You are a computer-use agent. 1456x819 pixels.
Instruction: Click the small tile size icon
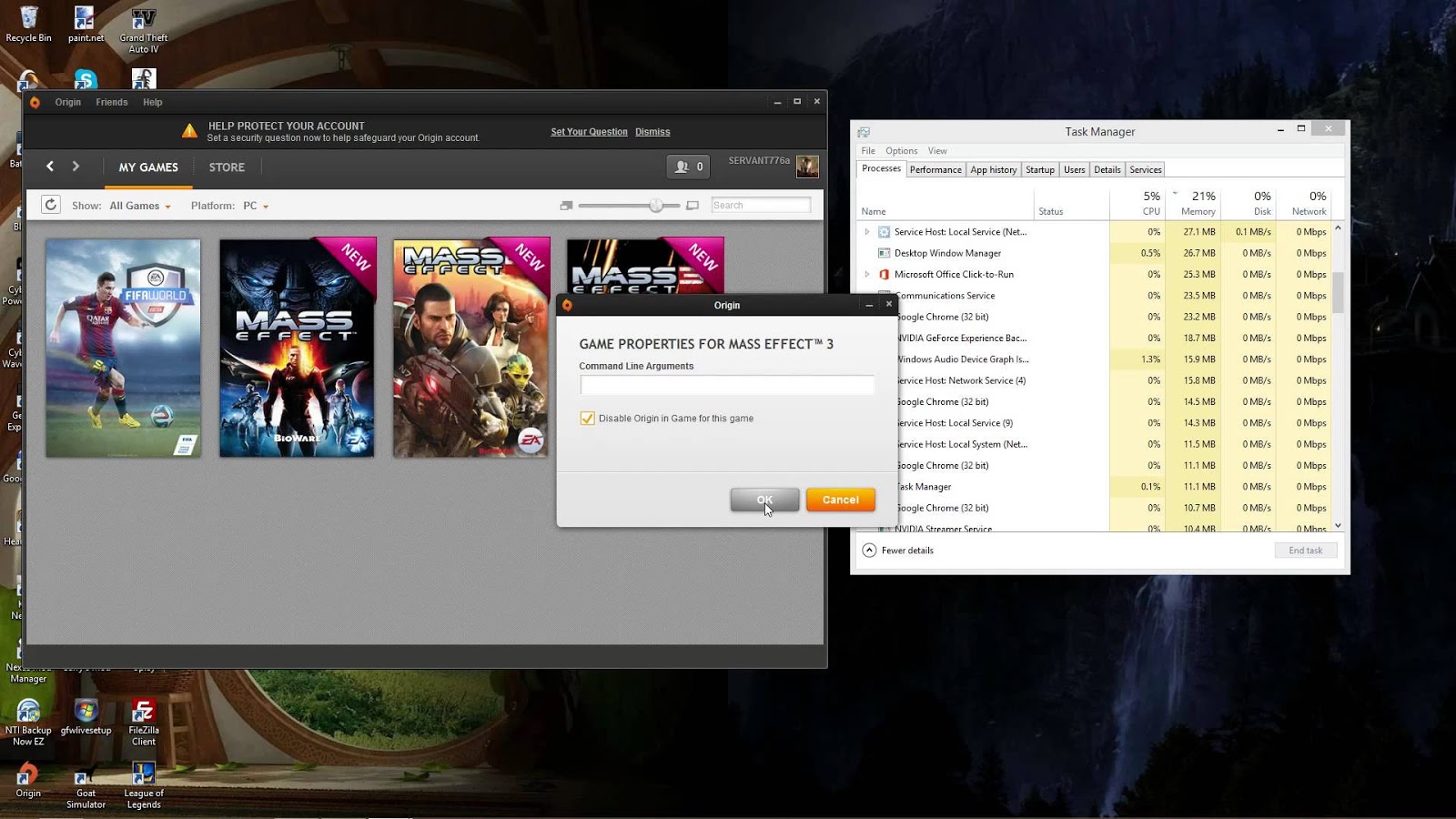(x=566, y=206)
